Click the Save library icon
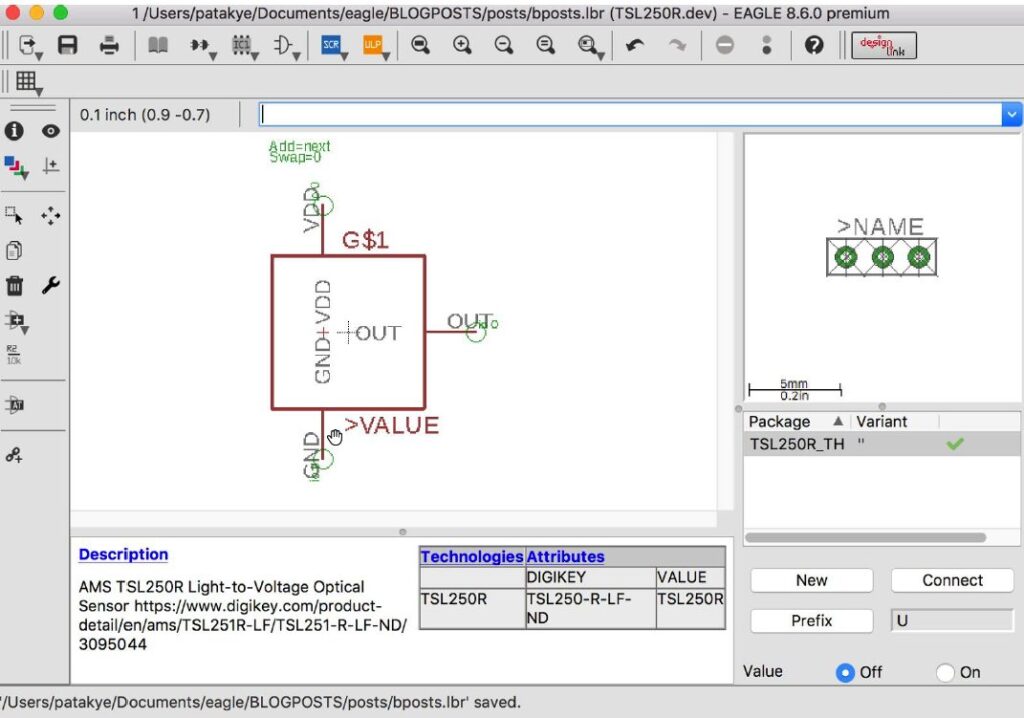The image size is (1024, 718). tap(68, 45)
